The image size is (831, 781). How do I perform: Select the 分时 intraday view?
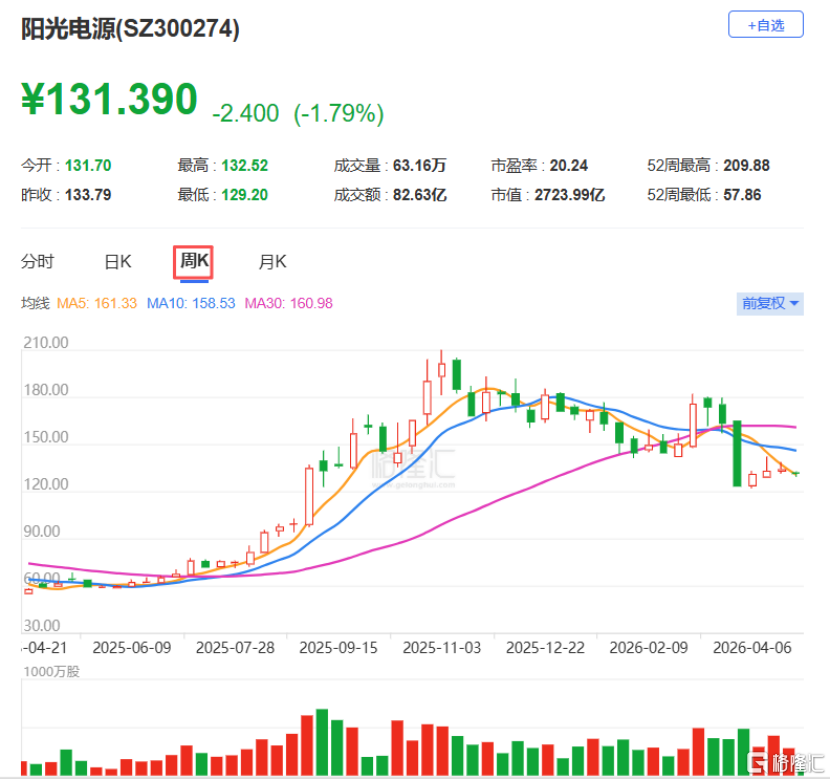(x=37, y=261)
